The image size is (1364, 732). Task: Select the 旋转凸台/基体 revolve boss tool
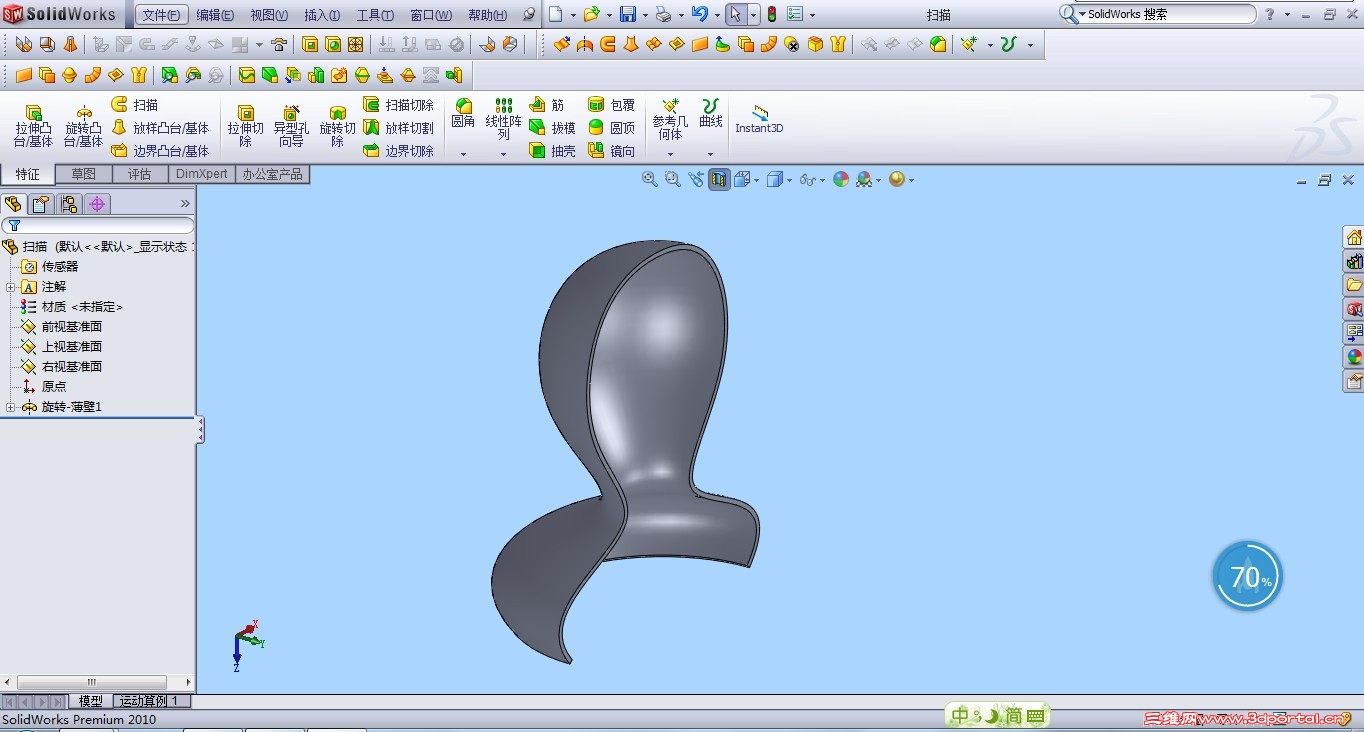click(x=83, y=126)
